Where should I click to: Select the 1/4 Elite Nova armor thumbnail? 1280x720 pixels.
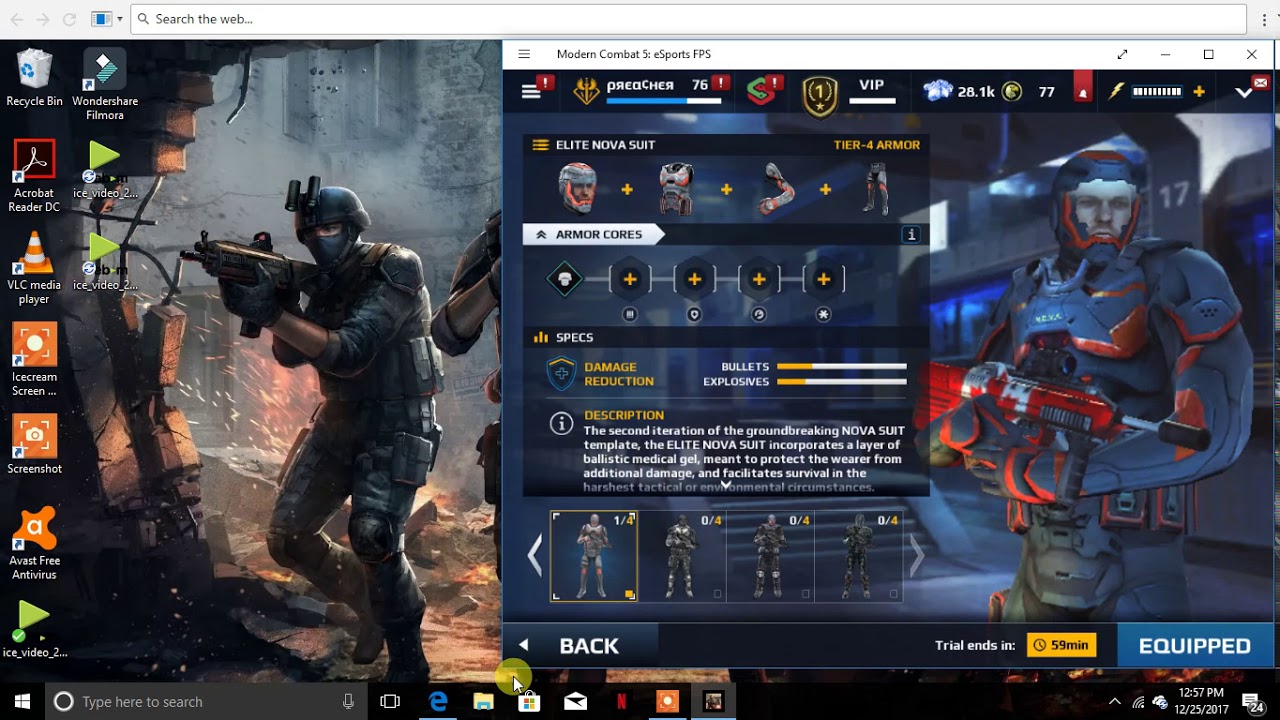click(594, 556)
